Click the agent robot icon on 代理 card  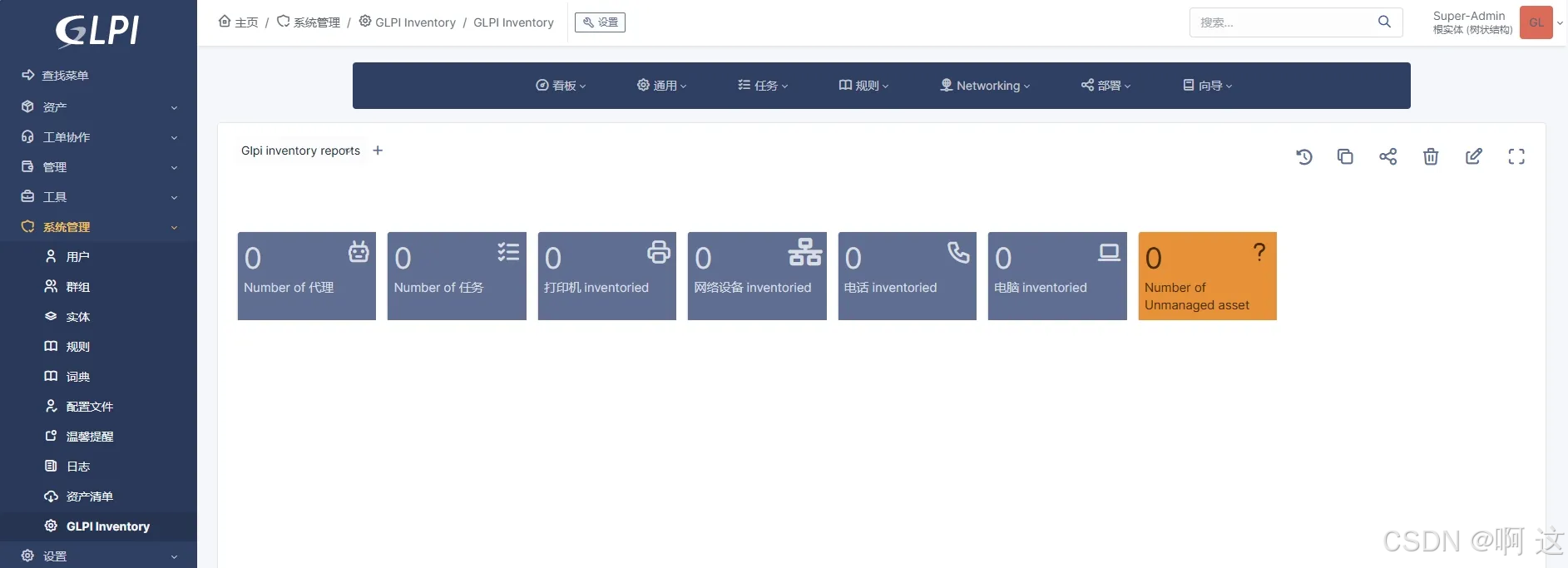click(359, 251)
